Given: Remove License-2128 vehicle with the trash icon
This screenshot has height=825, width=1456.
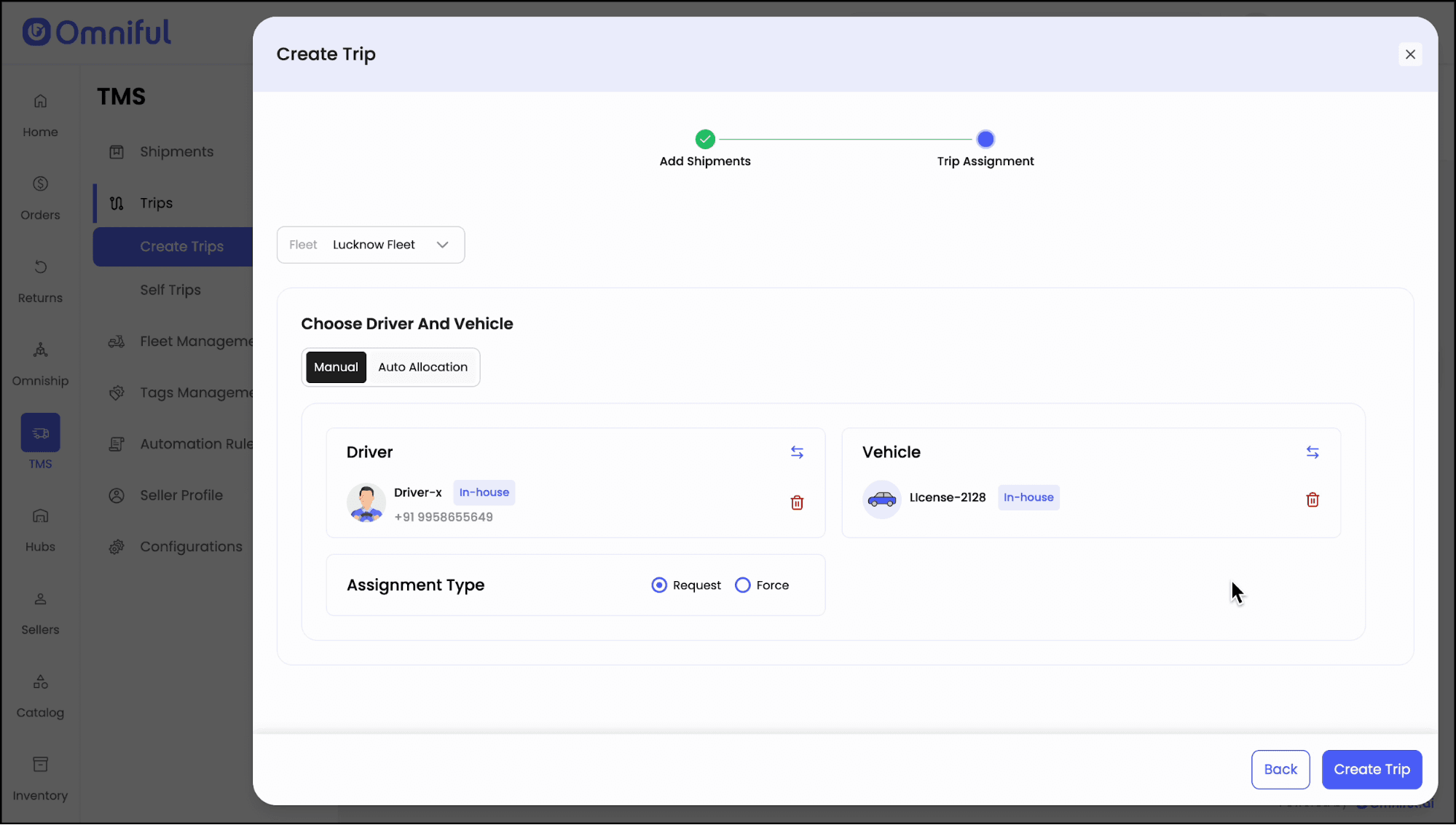Looking at the screenshot, I should 1312,500.
